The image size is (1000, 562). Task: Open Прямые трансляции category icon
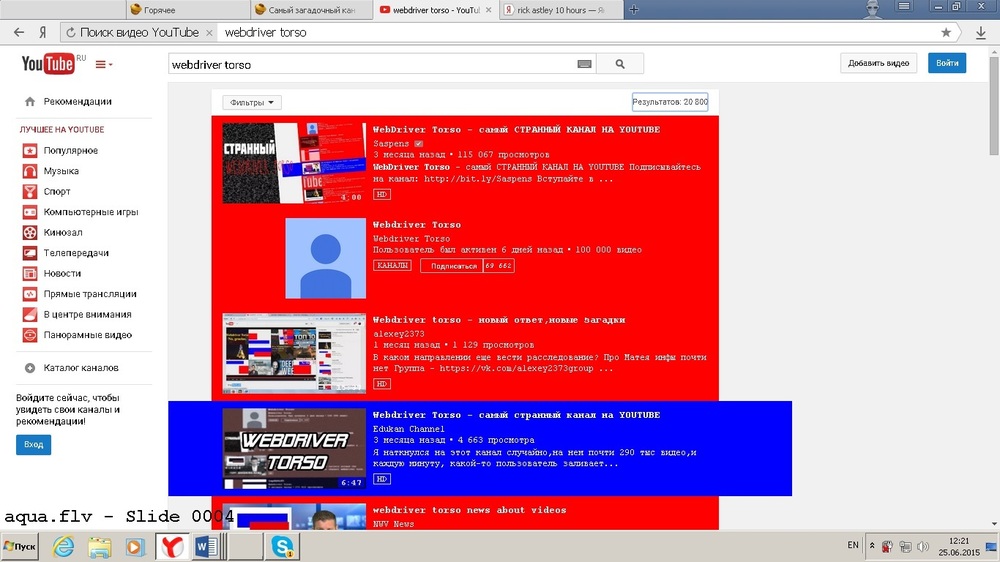click(x=30, y=294)
